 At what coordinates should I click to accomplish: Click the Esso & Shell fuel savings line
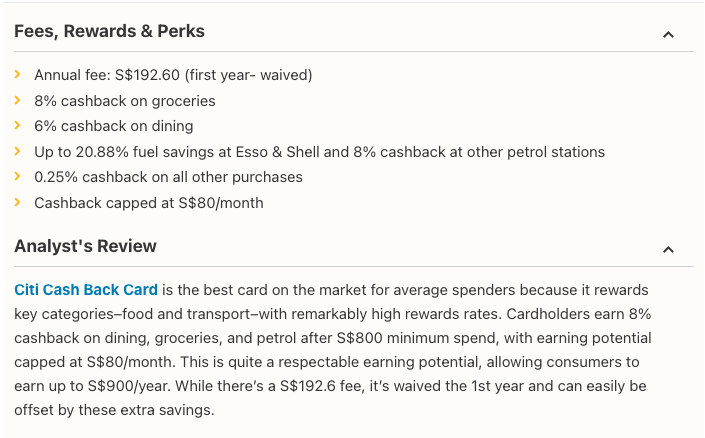pyautogui.click(x=319, y=152)
